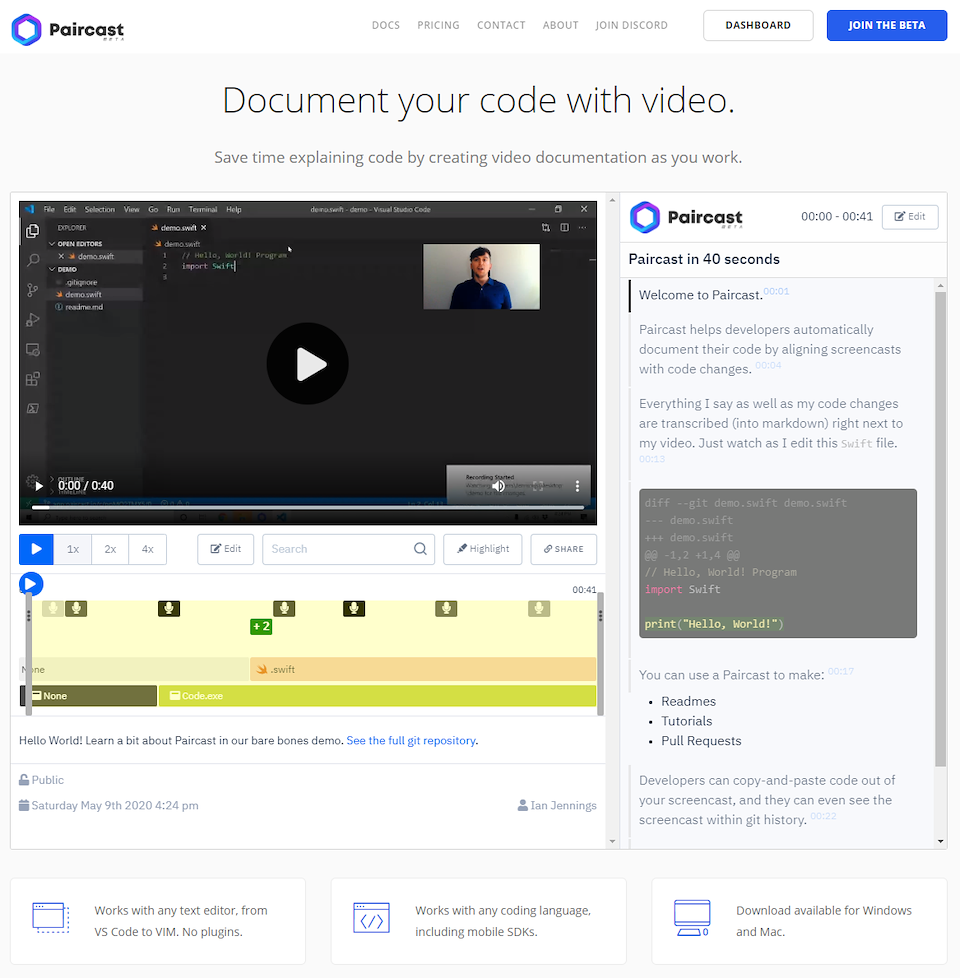Click the JOIN THE BETA button
The image size is (960, 978).
point(886,25)
